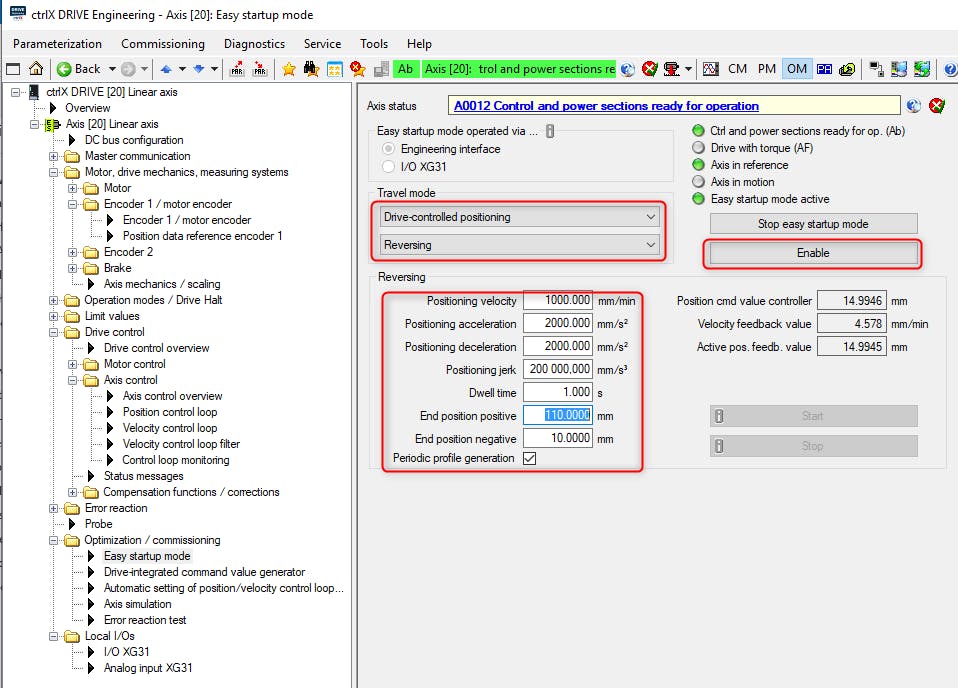Click the Home icon in the toolbar
This screenshot has width=958, height=688.
click(36, 68)
